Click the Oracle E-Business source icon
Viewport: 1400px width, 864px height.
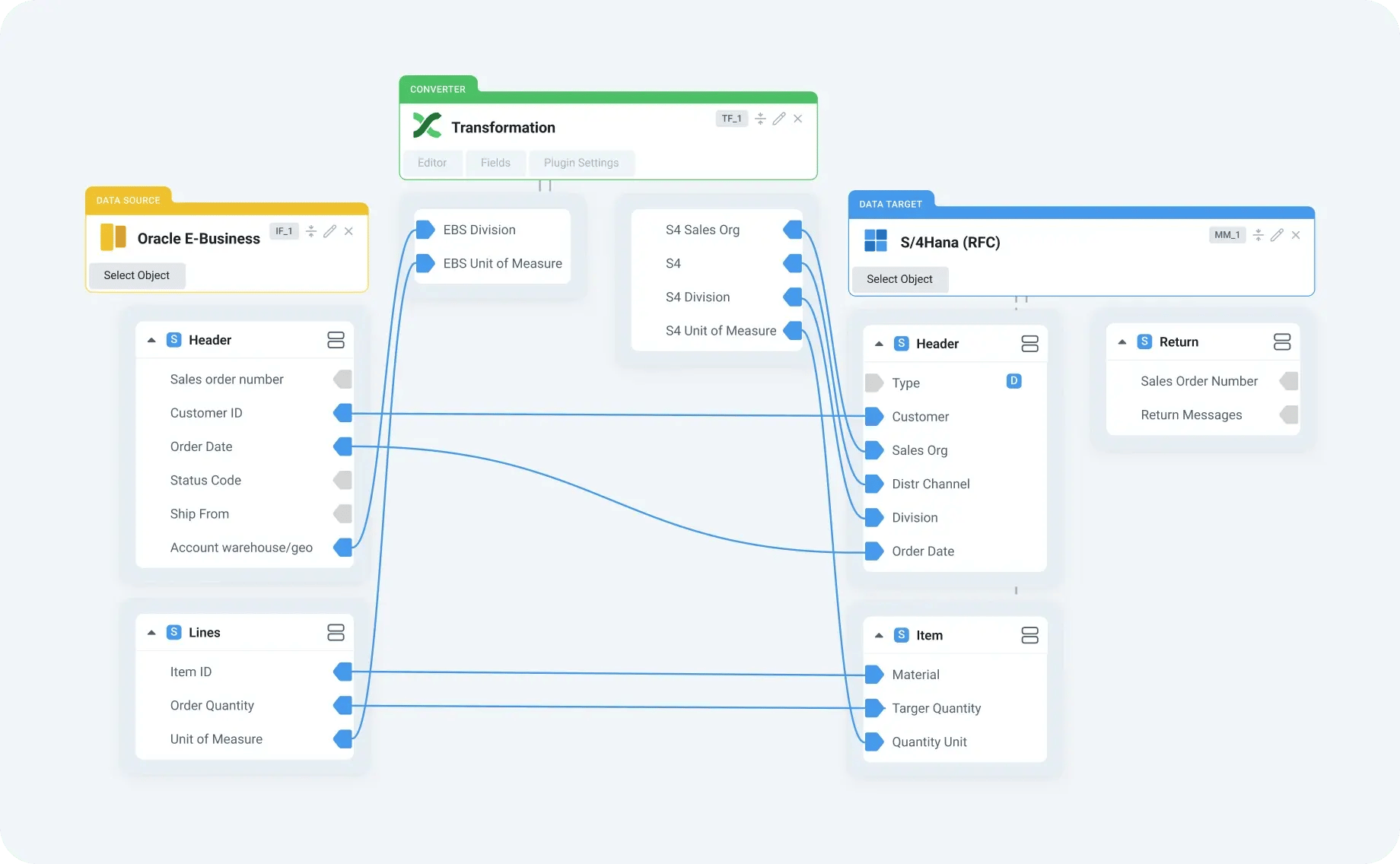(113, 237)
